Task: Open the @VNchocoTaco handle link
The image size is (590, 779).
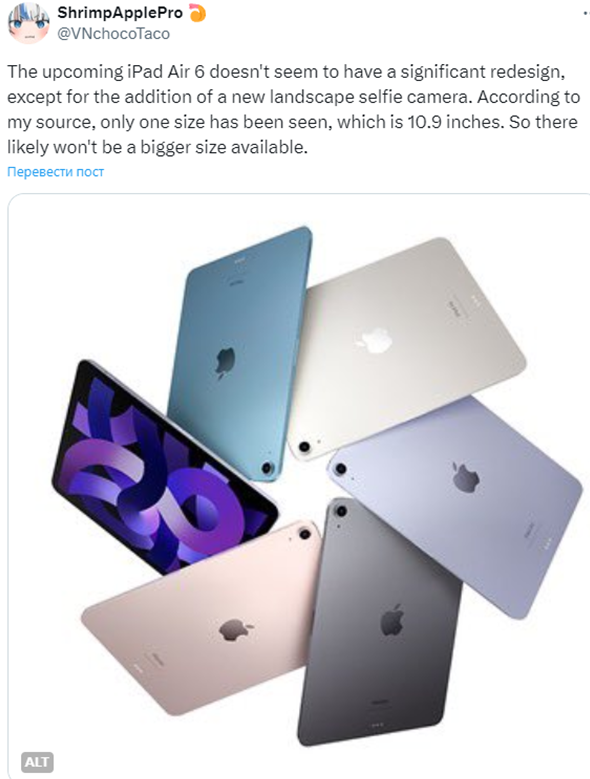Action: (113, 34)
